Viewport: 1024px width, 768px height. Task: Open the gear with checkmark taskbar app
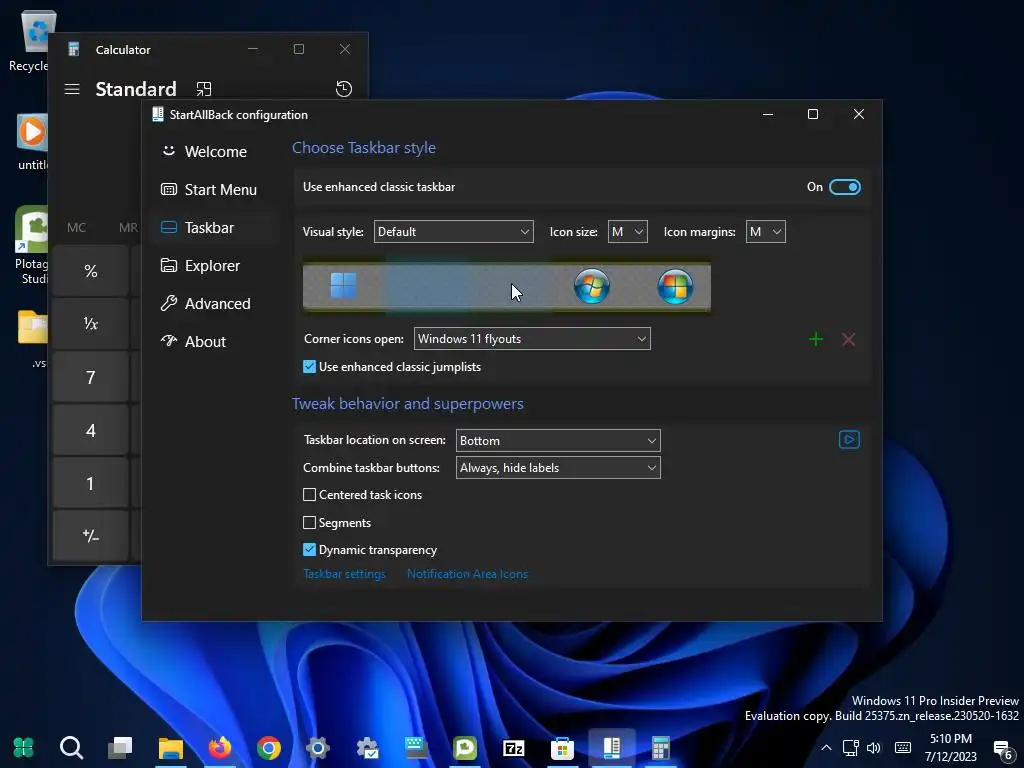point(367,748)
